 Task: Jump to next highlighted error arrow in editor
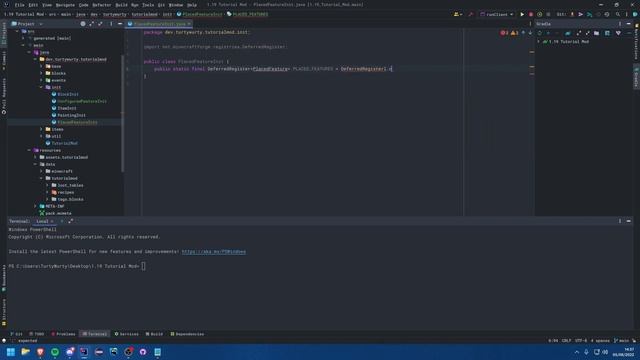coord(530,33)
